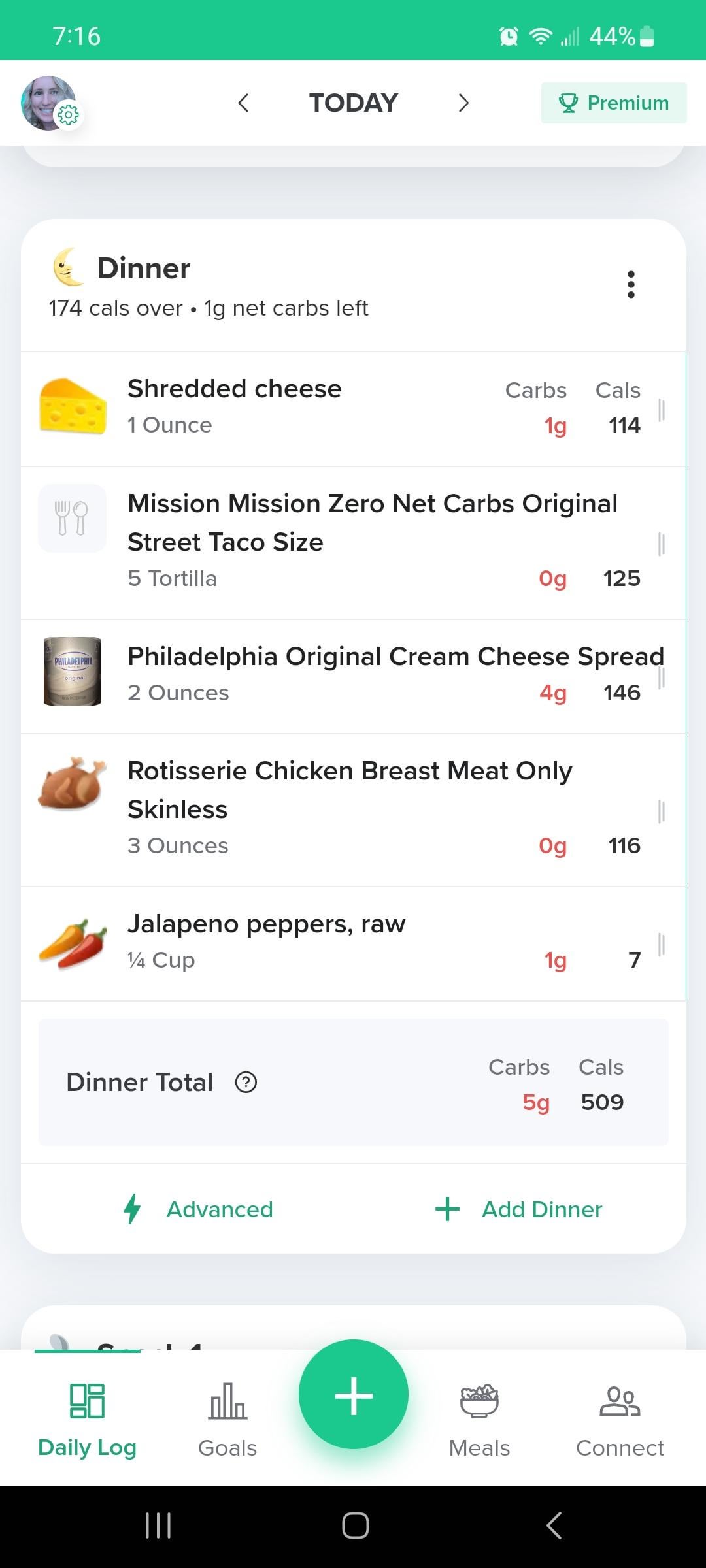Screen dimensions: 706x1568
Task: Tap the drag handle beside Shredded cheese
Action: tap(662, 410)
